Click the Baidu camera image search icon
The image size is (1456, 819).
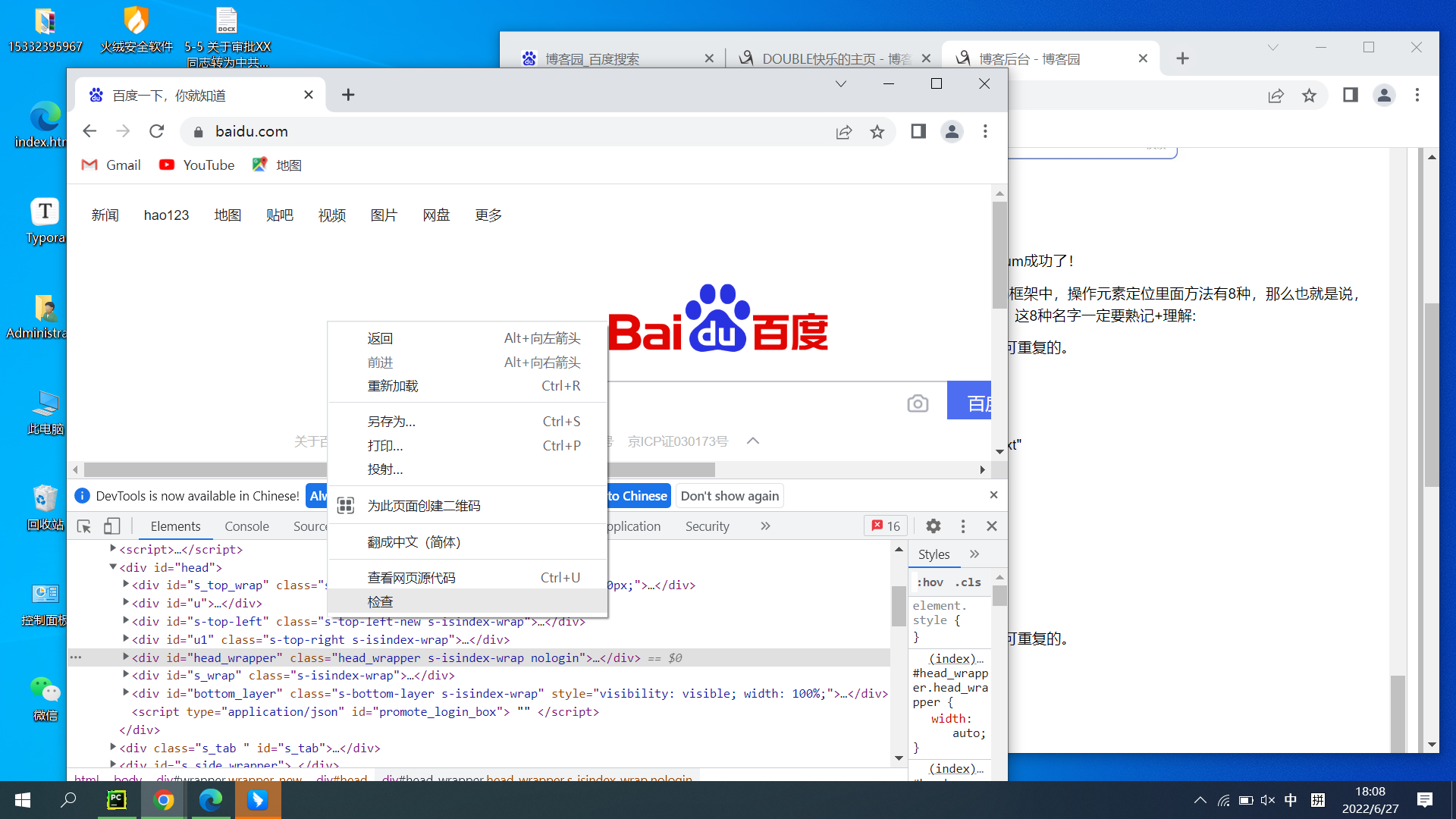[918, 403]
